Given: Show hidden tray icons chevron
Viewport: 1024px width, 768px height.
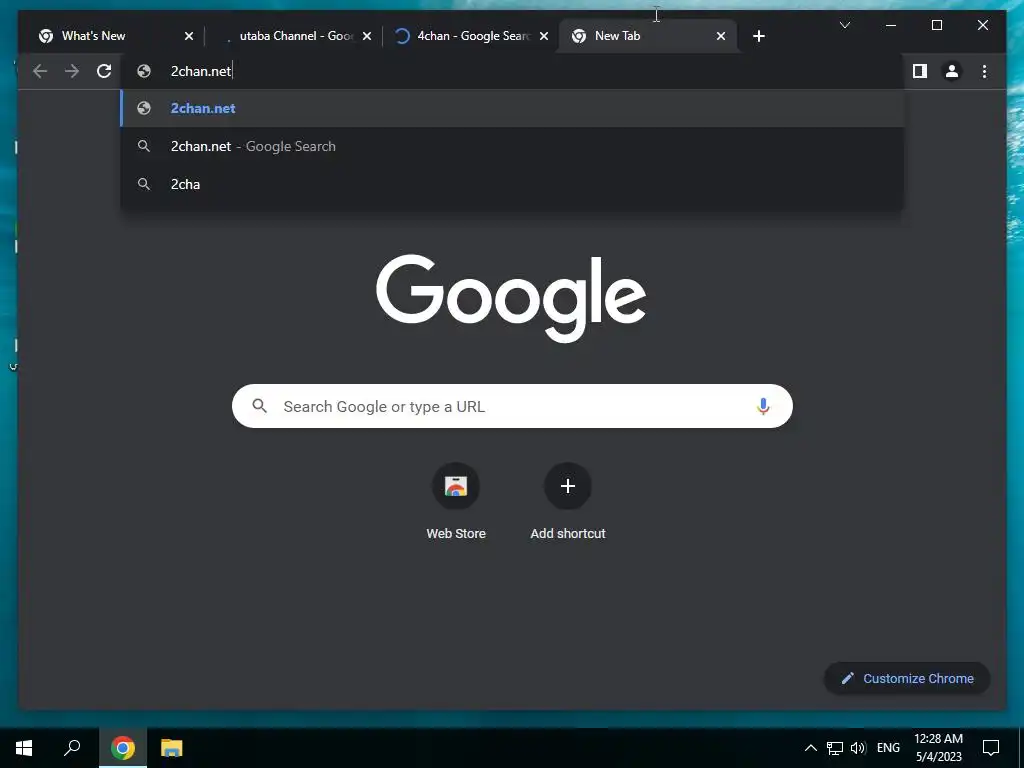Looking at the screenshot, I should 810,748.
